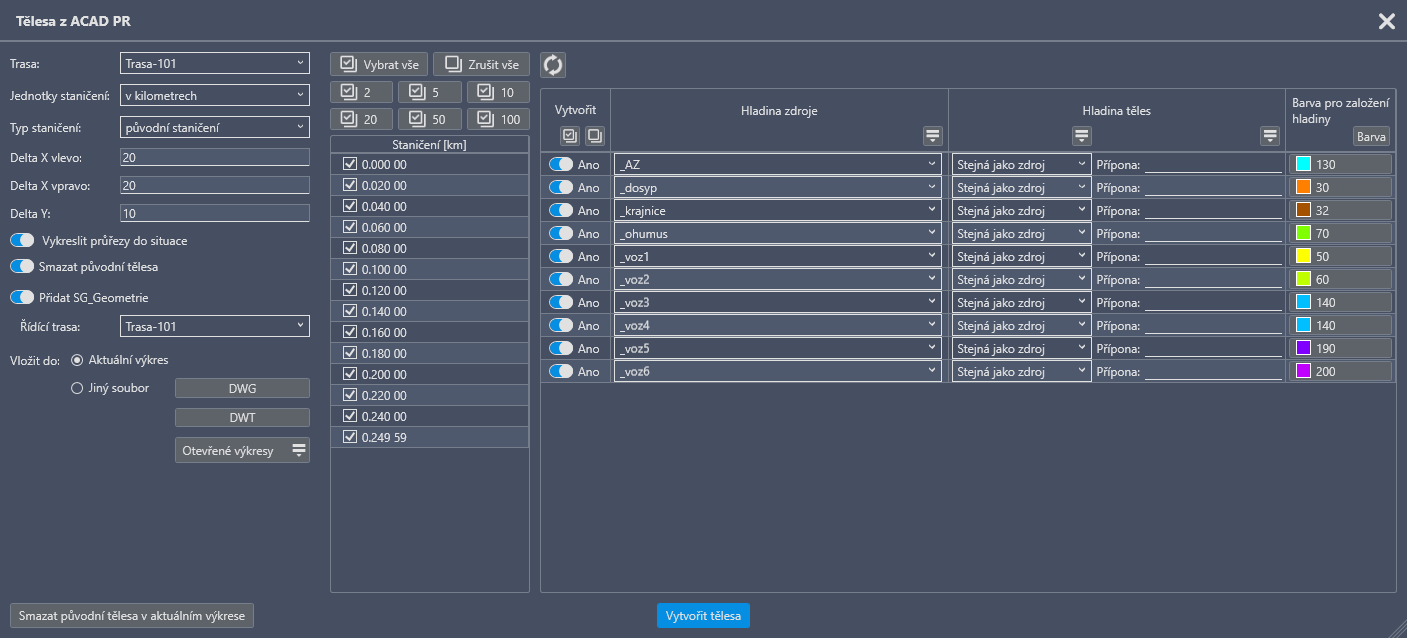1407x638 pixels.
Task: Click the Vytvořit tělesa button
Action: click(x=703, y=616)
